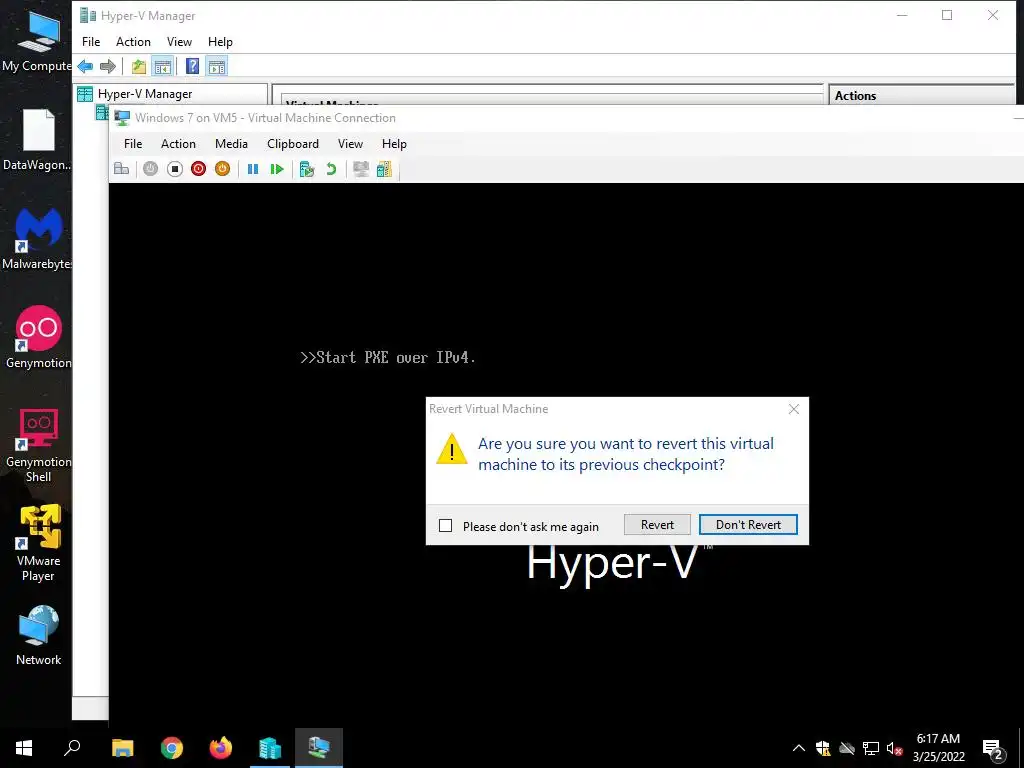Close the Revert Virtual Machine dialog
Image resolution: width=1024 pixels, height=768 pixels.
[793, 409]
